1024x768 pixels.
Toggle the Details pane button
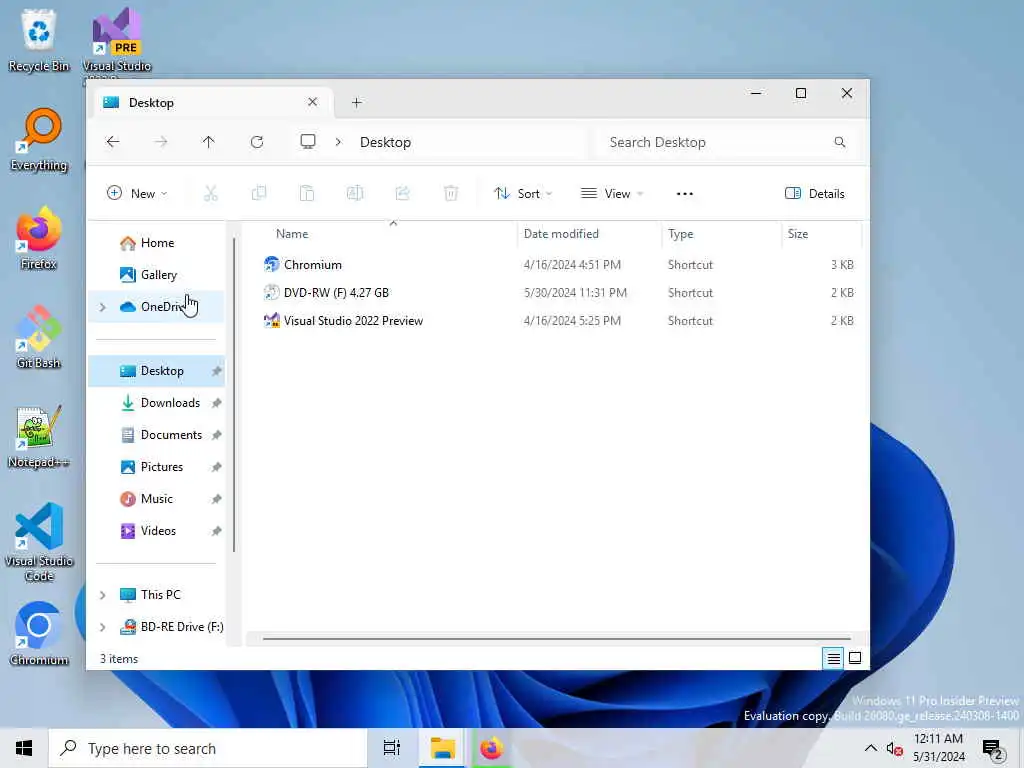pyautogui.click(x=814, y=193)
